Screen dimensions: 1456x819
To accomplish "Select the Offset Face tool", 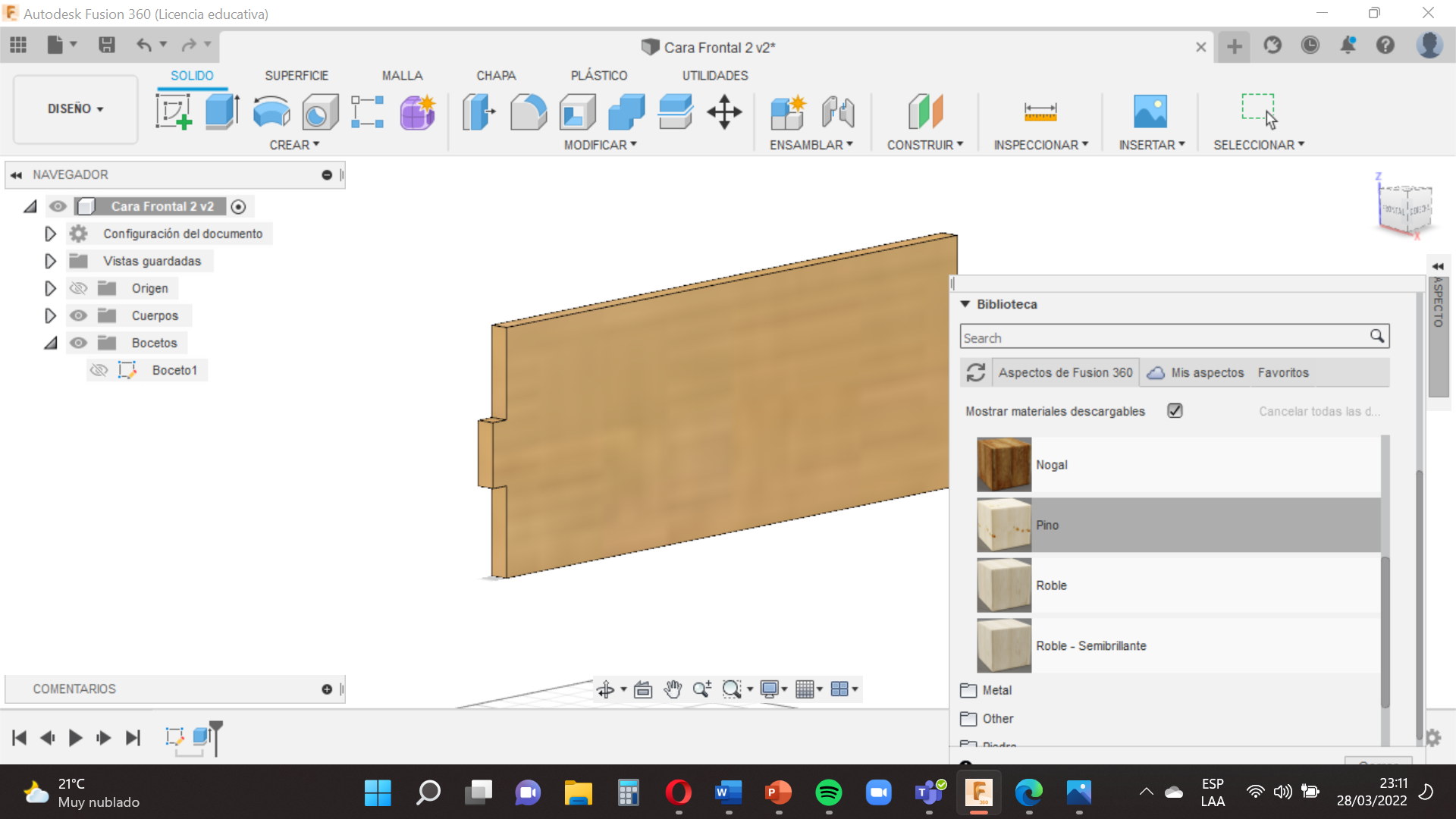I will pos(675,111).
